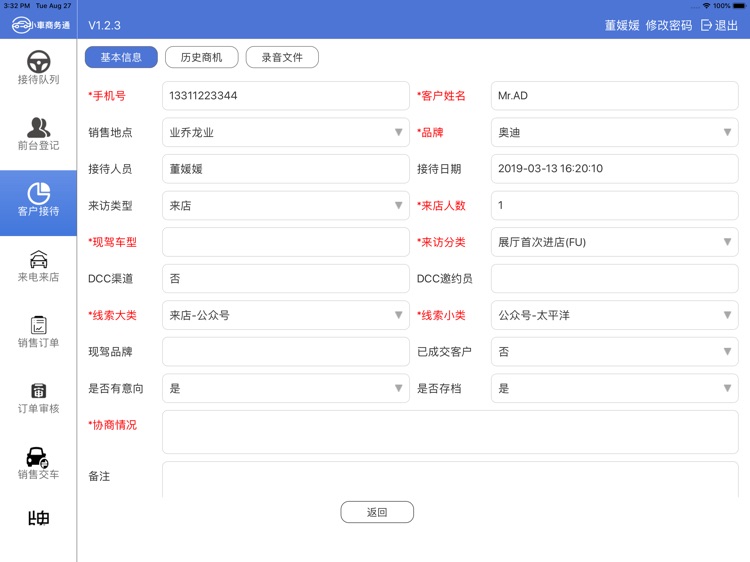The width and height of the screenshot is (750, 562).
Task: Click the 协商情况 red label
Action: click(112, 425)
